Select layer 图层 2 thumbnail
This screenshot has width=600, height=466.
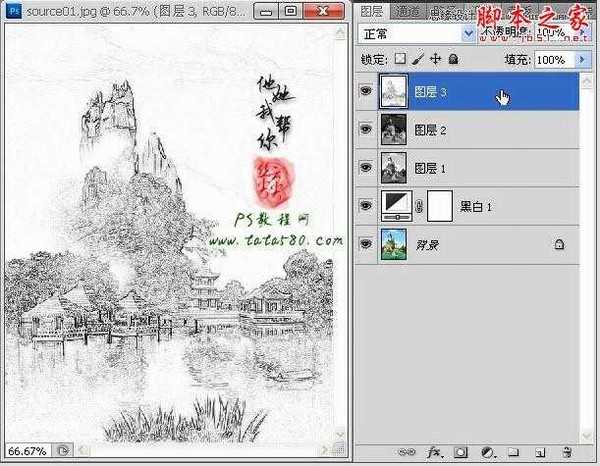pyautogui.click(x=394, y=130)
